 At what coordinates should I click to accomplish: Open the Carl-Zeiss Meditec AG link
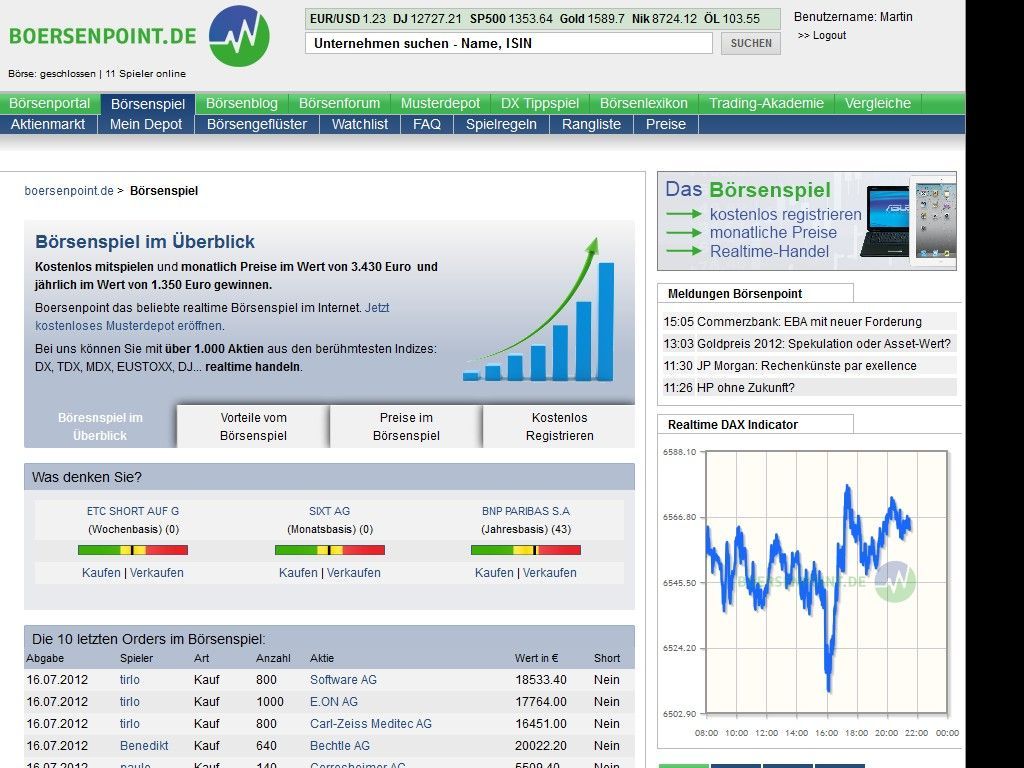(x=371, y=724)
